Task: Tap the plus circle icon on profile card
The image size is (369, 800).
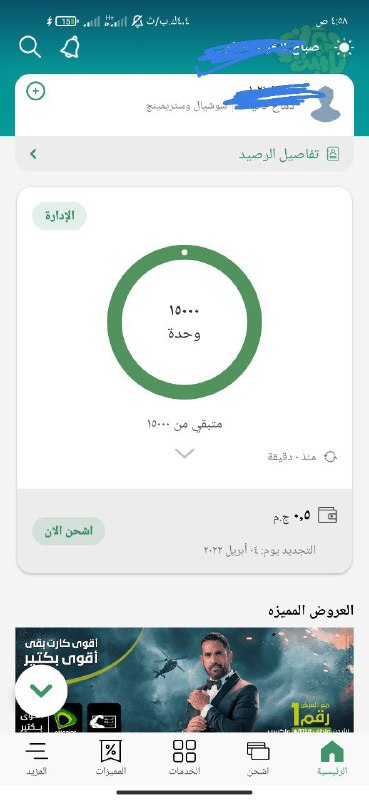Action: pos(36,91)
